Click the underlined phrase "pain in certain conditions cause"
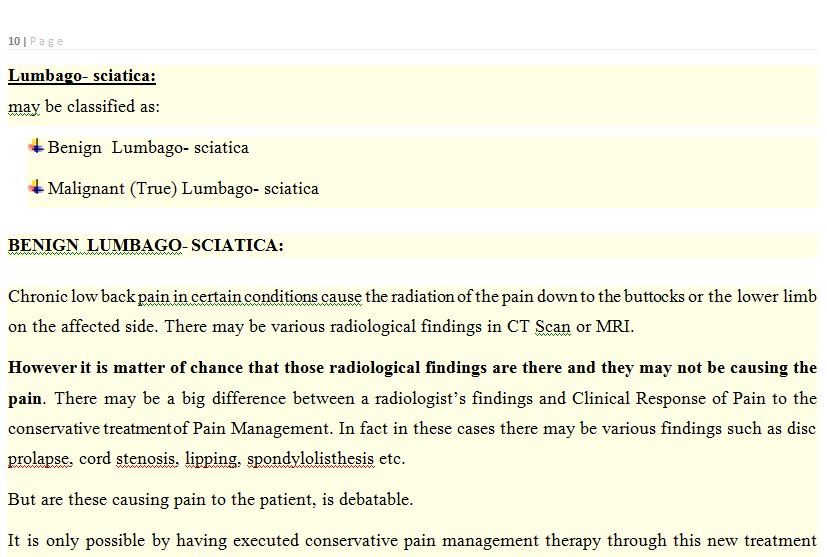Viewport: 827px width, 557px height. pos(250,297)
